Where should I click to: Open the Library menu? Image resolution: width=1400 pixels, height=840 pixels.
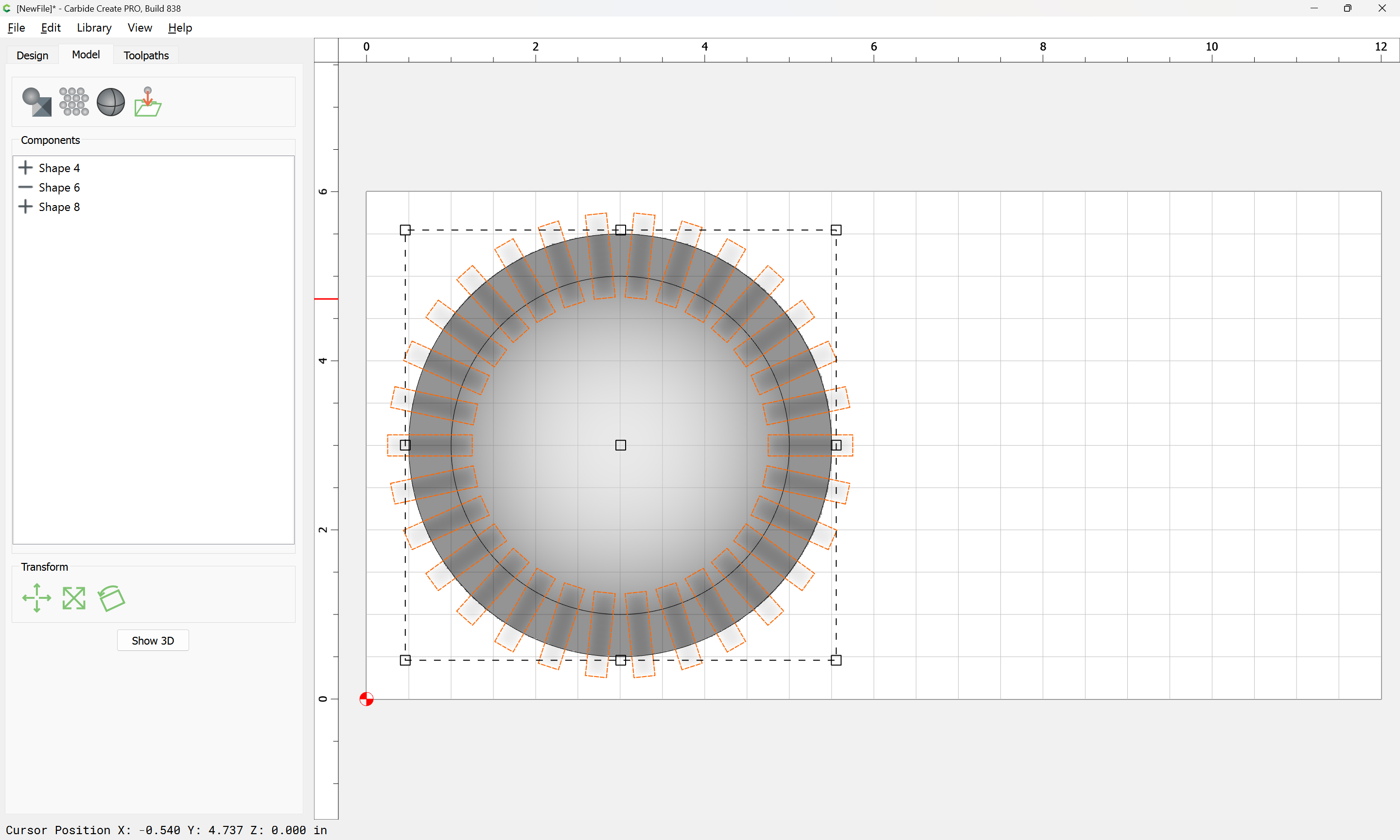click(94, 28)
